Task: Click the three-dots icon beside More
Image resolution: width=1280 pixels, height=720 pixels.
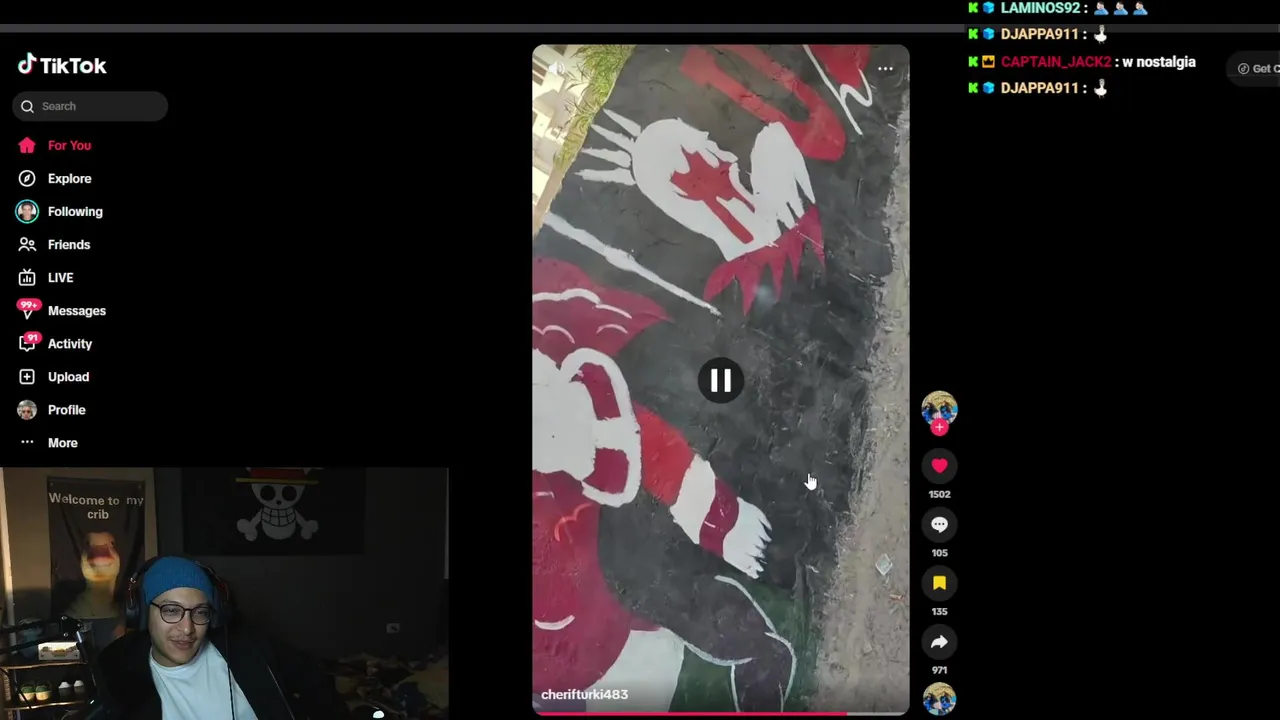Action: coord(27,442)
